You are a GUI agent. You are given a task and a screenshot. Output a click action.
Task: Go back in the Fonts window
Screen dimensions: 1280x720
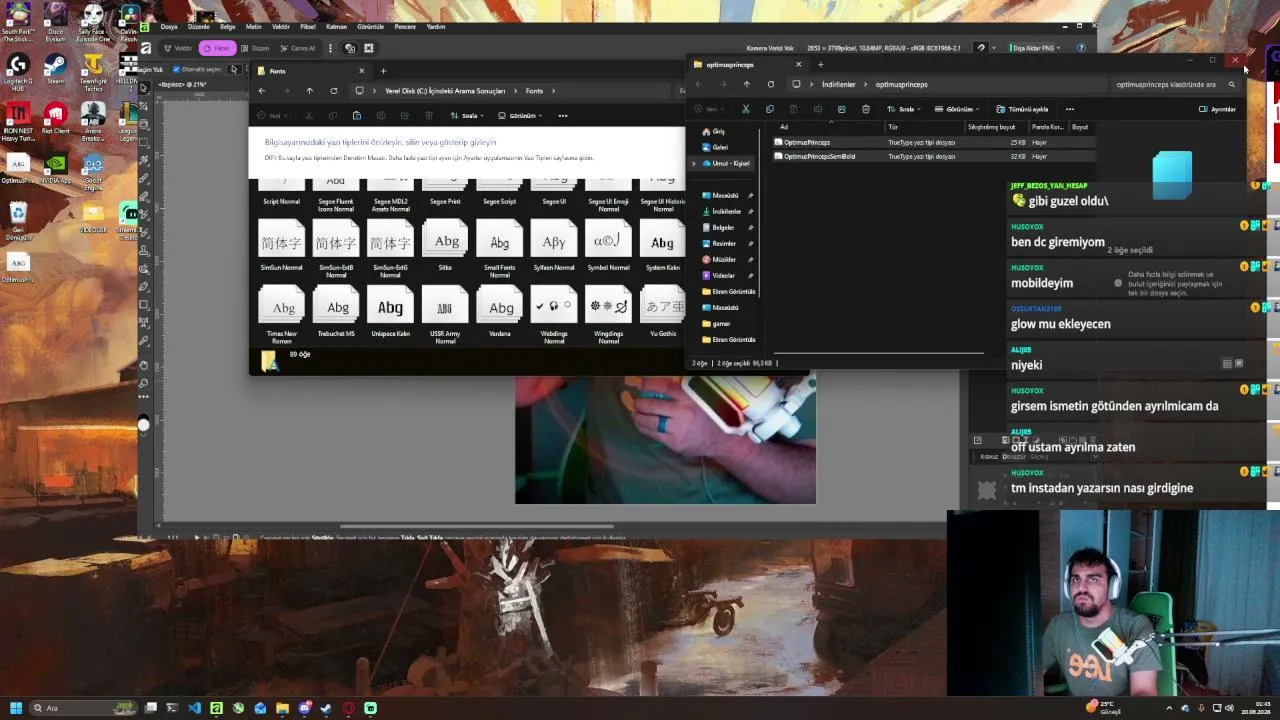pos(262,91)
